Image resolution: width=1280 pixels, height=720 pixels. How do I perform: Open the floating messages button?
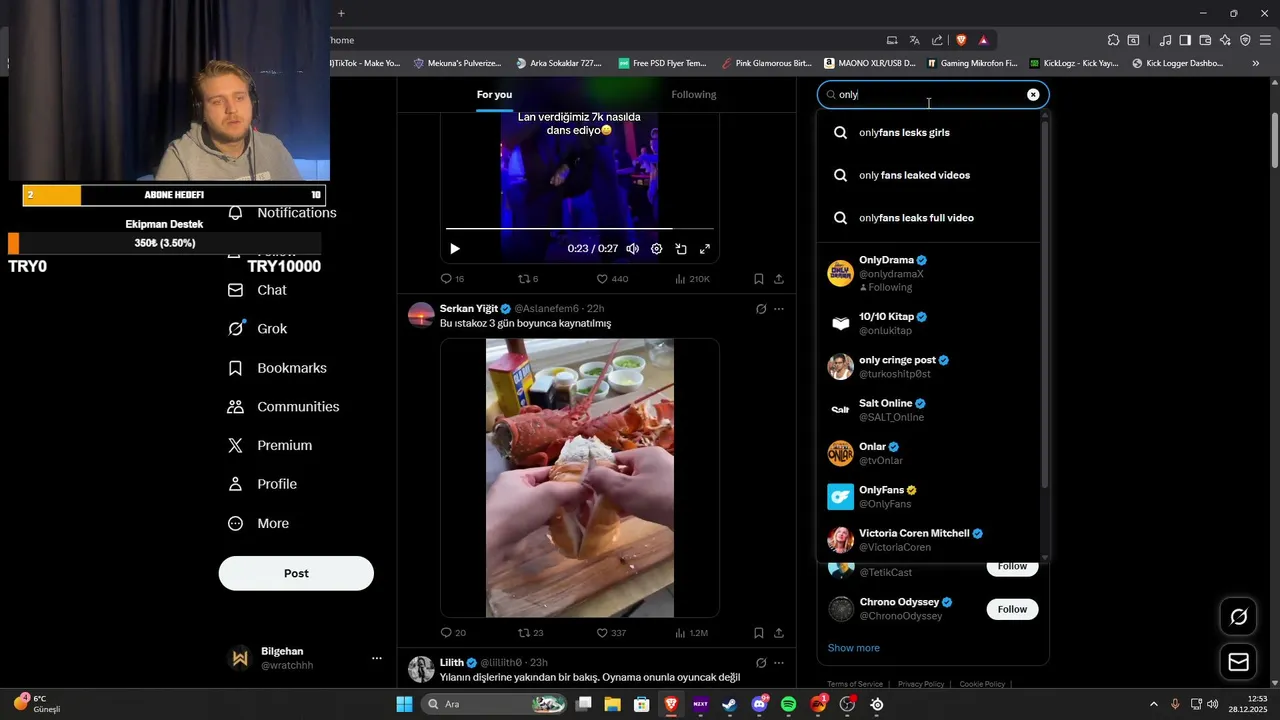point(1238,662)
